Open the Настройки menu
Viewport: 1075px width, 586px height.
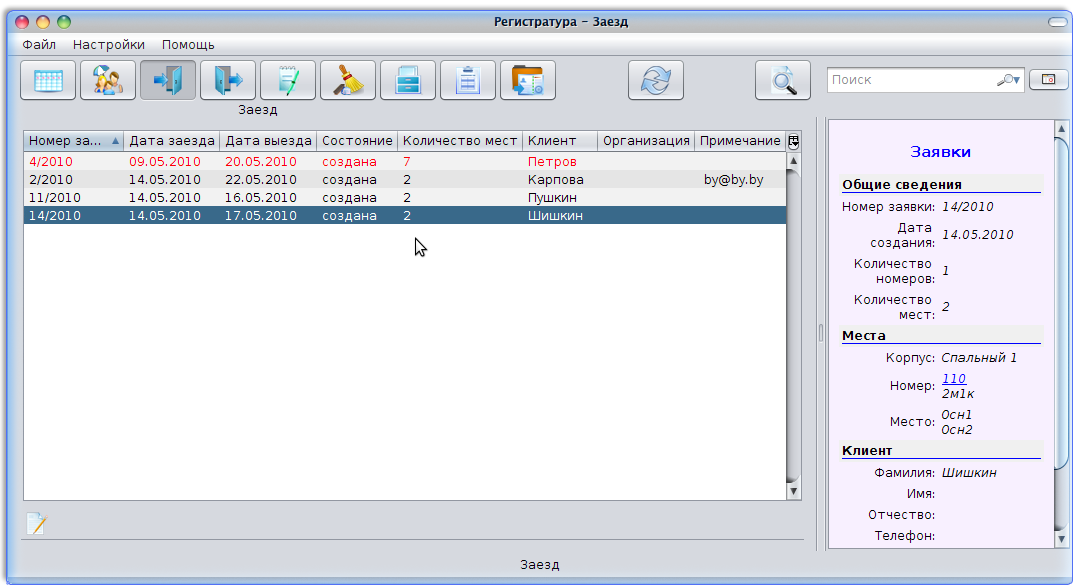[109, 45]
